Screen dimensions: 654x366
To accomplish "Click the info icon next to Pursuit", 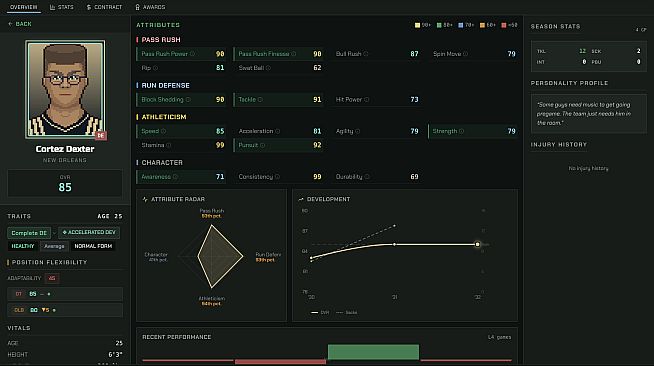I will point(262,145).
